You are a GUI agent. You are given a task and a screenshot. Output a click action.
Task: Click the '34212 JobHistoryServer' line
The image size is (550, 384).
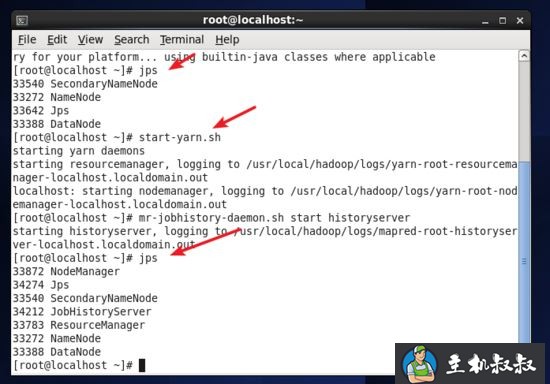tap(82, 311)
